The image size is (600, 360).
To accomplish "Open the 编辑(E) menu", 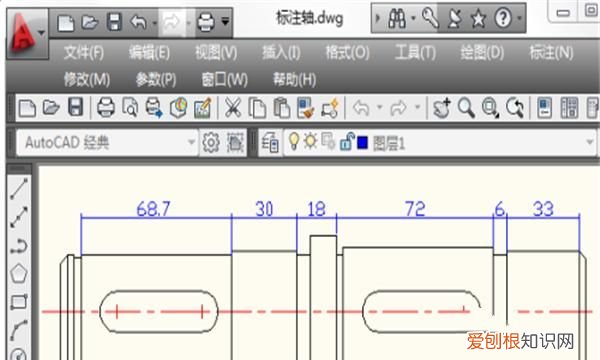I will (x=149, y=52).
